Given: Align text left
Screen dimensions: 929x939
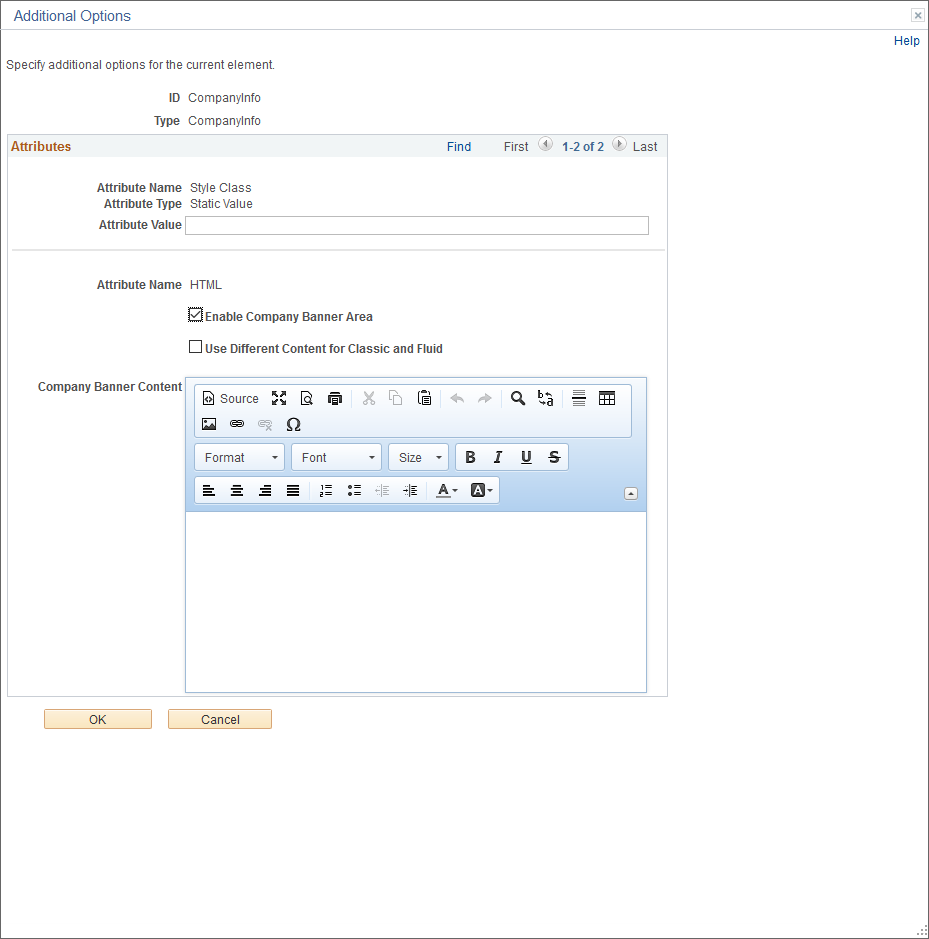Looking at the screenshot, I should [x=209, y=491].
